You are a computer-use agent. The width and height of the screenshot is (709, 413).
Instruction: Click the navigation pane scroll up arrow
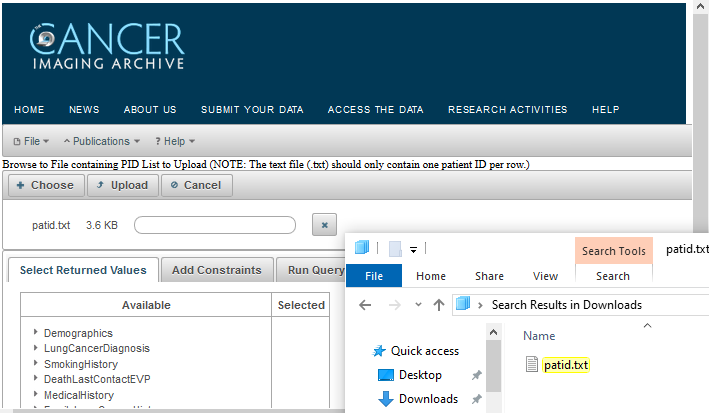(493, 332)
